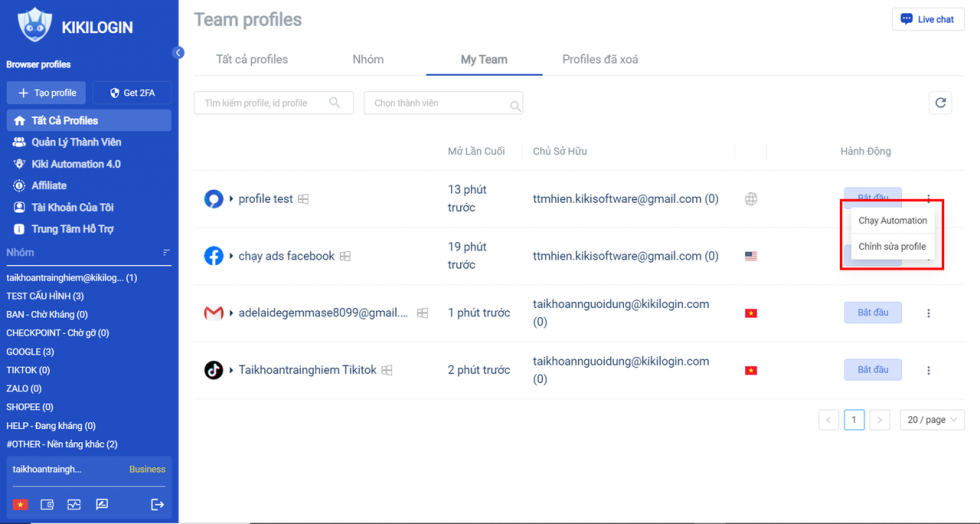Choose Chỉnh sửa profile from the popup menu
The image size is (980, 524).
point(892,246)
